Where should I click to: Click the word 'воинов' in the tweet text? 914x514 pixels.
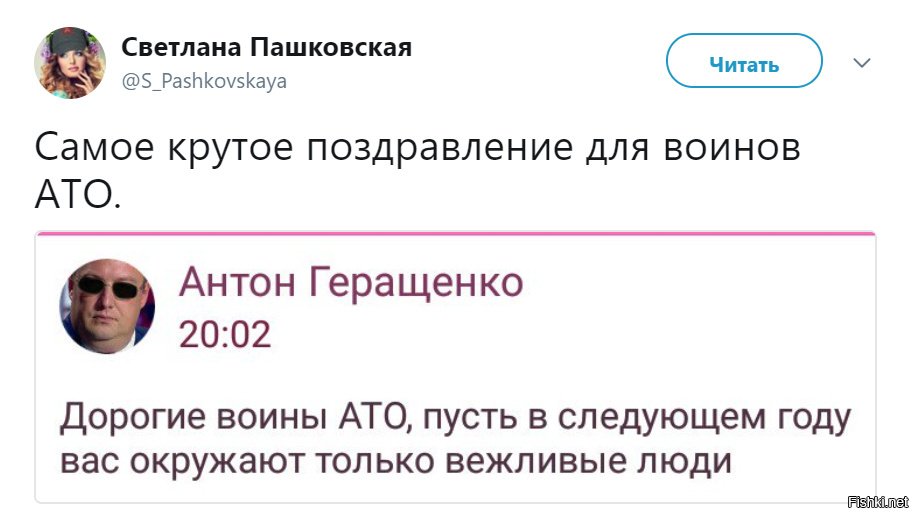tap(732, 148)
